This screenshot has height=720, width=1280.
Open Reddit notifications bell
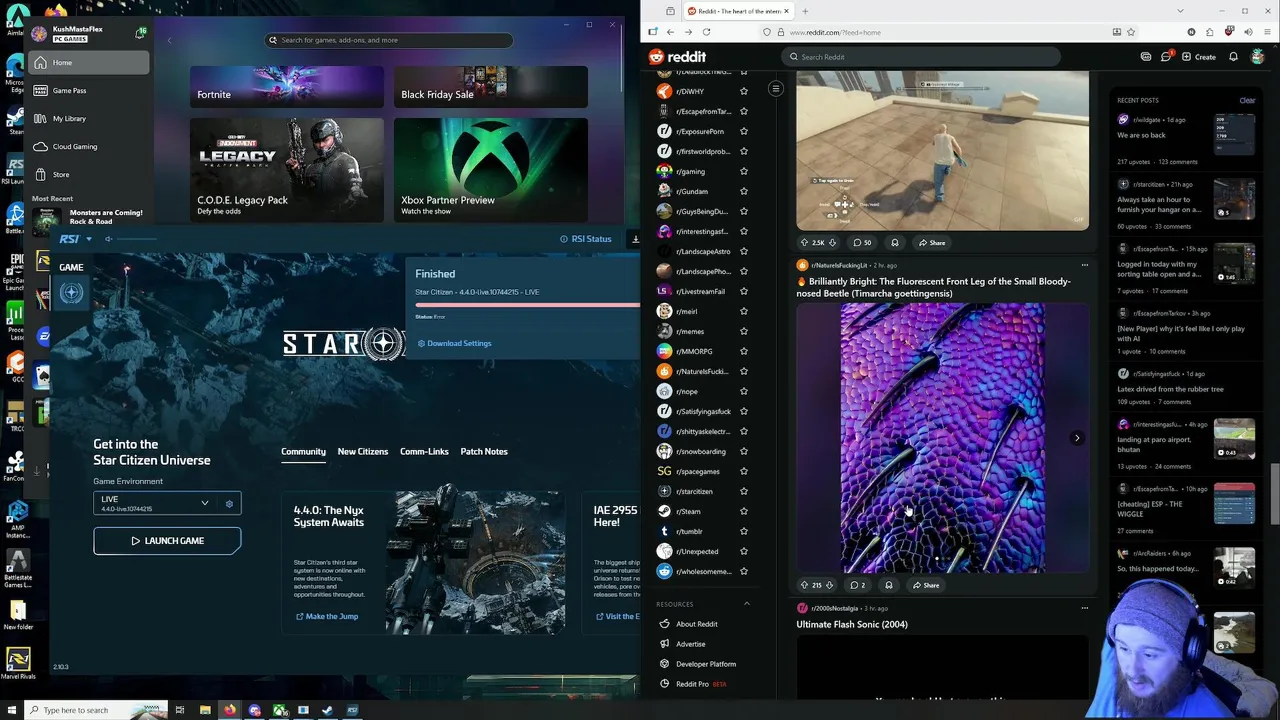1234,57
